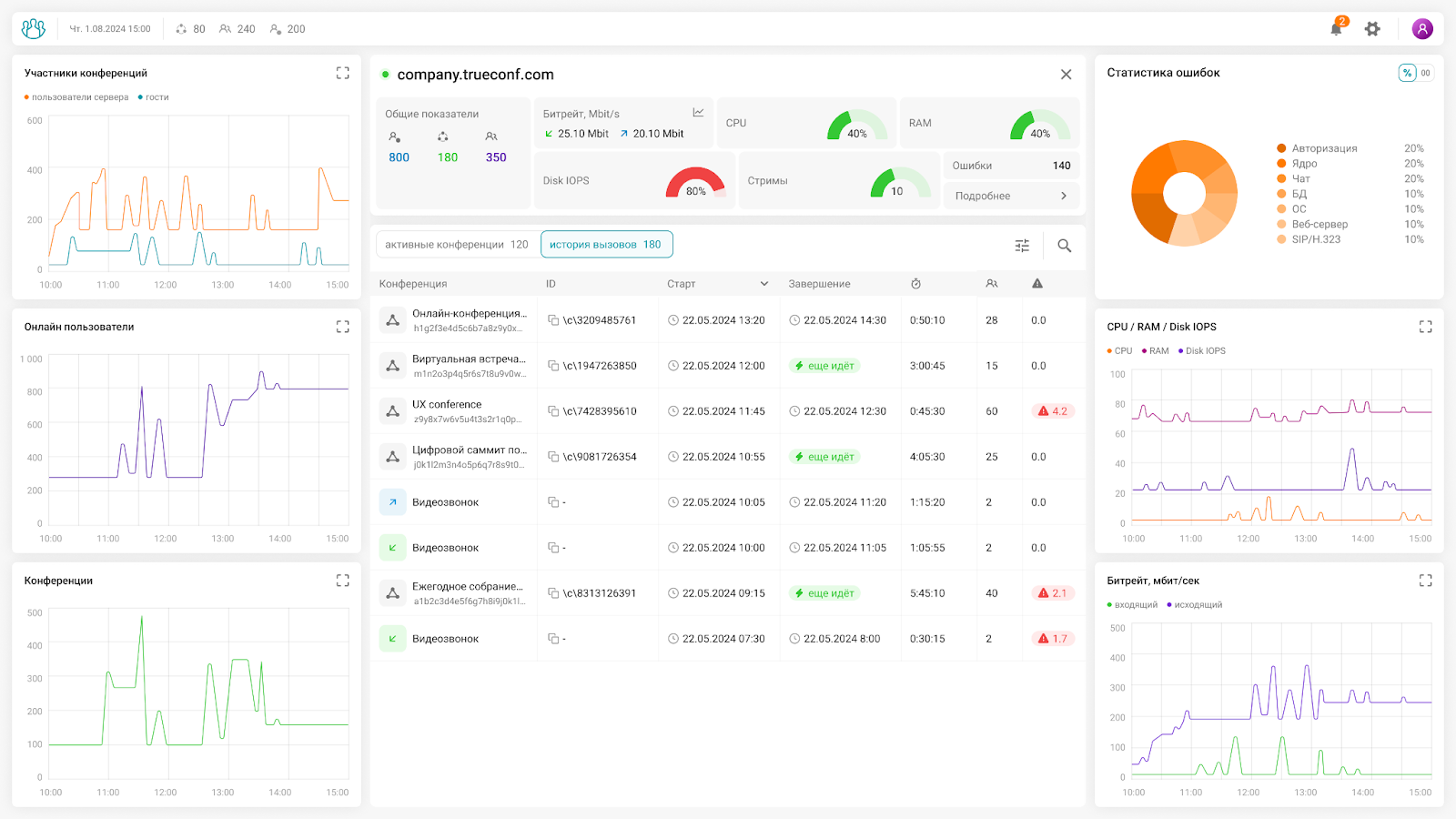Screen dimensions: 1456x819
Task: Switch to активные конференции tab
Action: pos(456,245)
